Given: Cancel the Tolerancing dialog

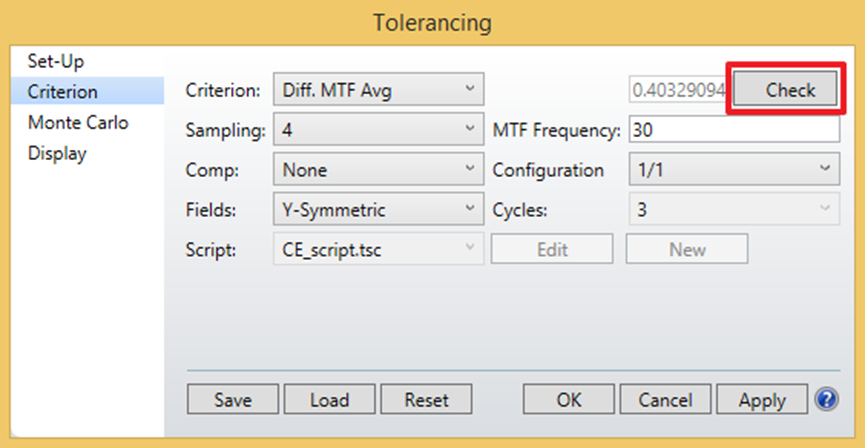Looking at the screenshot, I should point(665,400).
